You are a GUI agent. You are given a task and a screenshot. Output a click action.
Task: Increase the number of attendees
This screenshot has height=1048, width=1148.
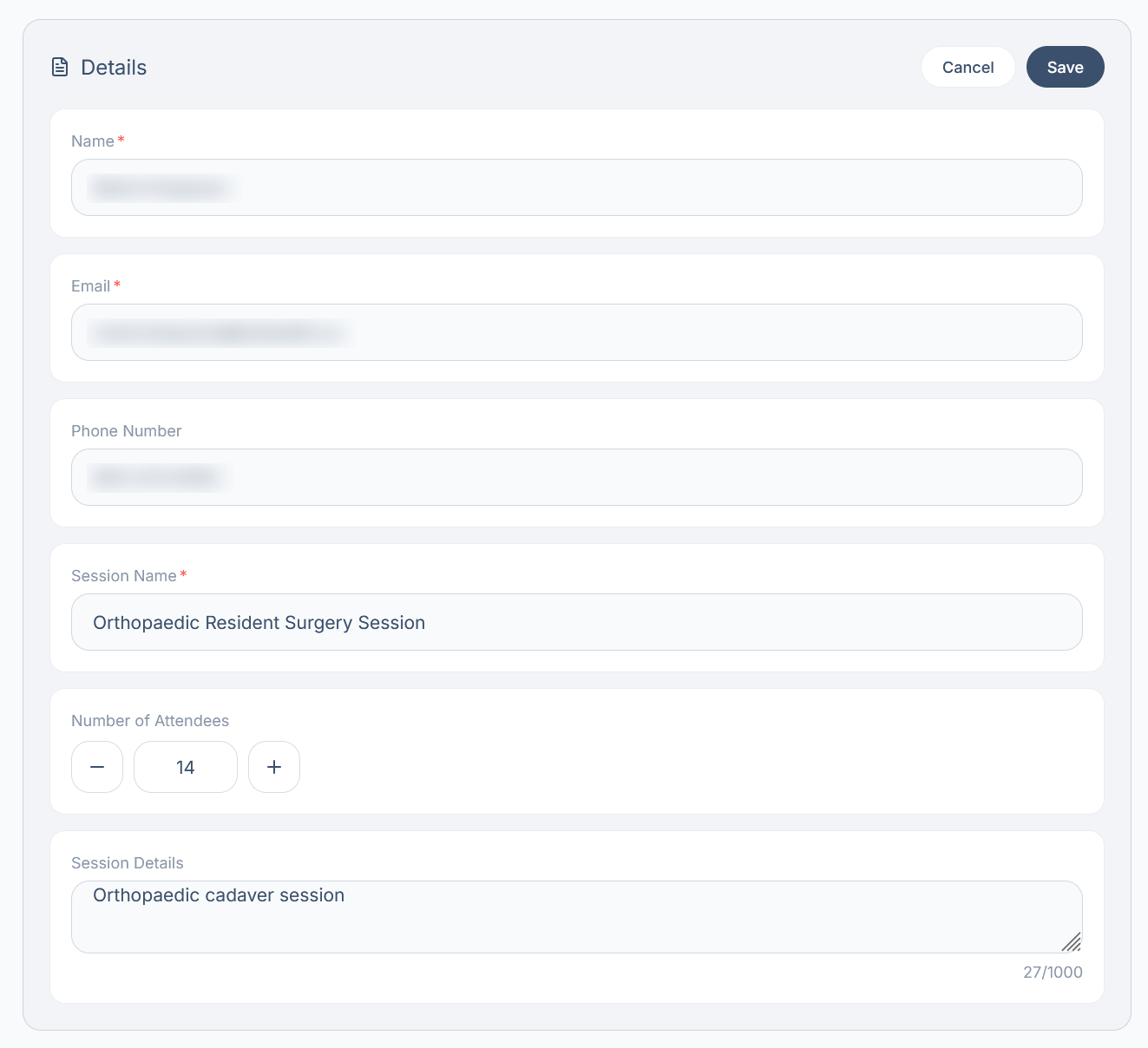click(274, 767)
